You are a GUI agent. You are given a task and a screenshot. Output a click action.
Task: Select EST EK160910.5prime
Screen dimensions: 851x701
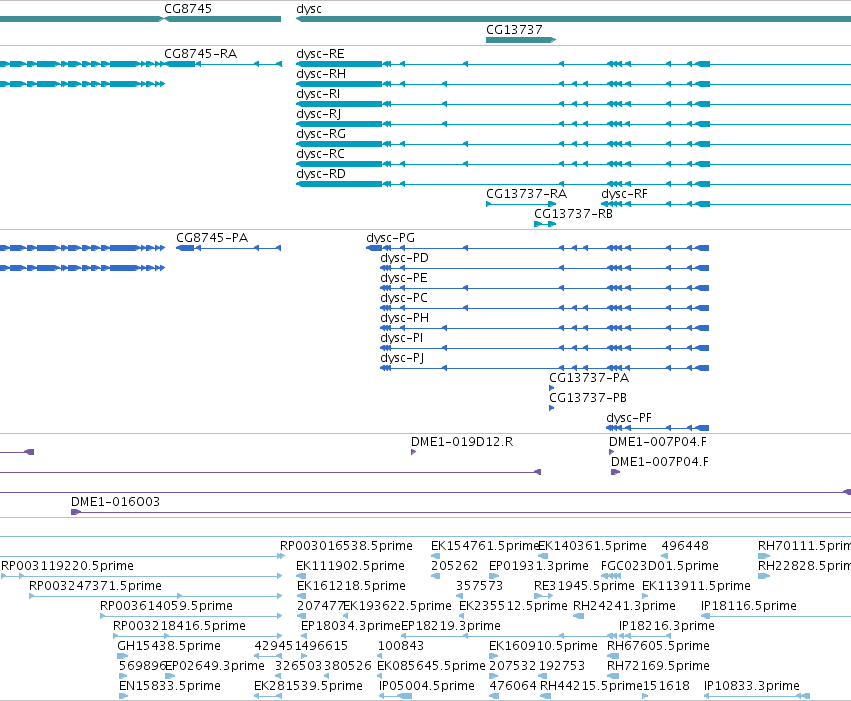tap(543, 646)
